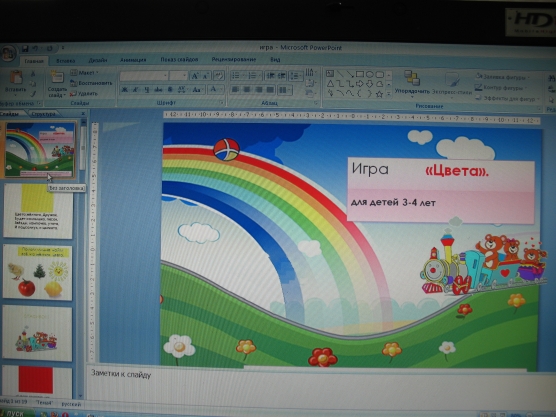Screen dimensions: 556x417
Task: Open the font name combo box
Action: click(144, 76)
